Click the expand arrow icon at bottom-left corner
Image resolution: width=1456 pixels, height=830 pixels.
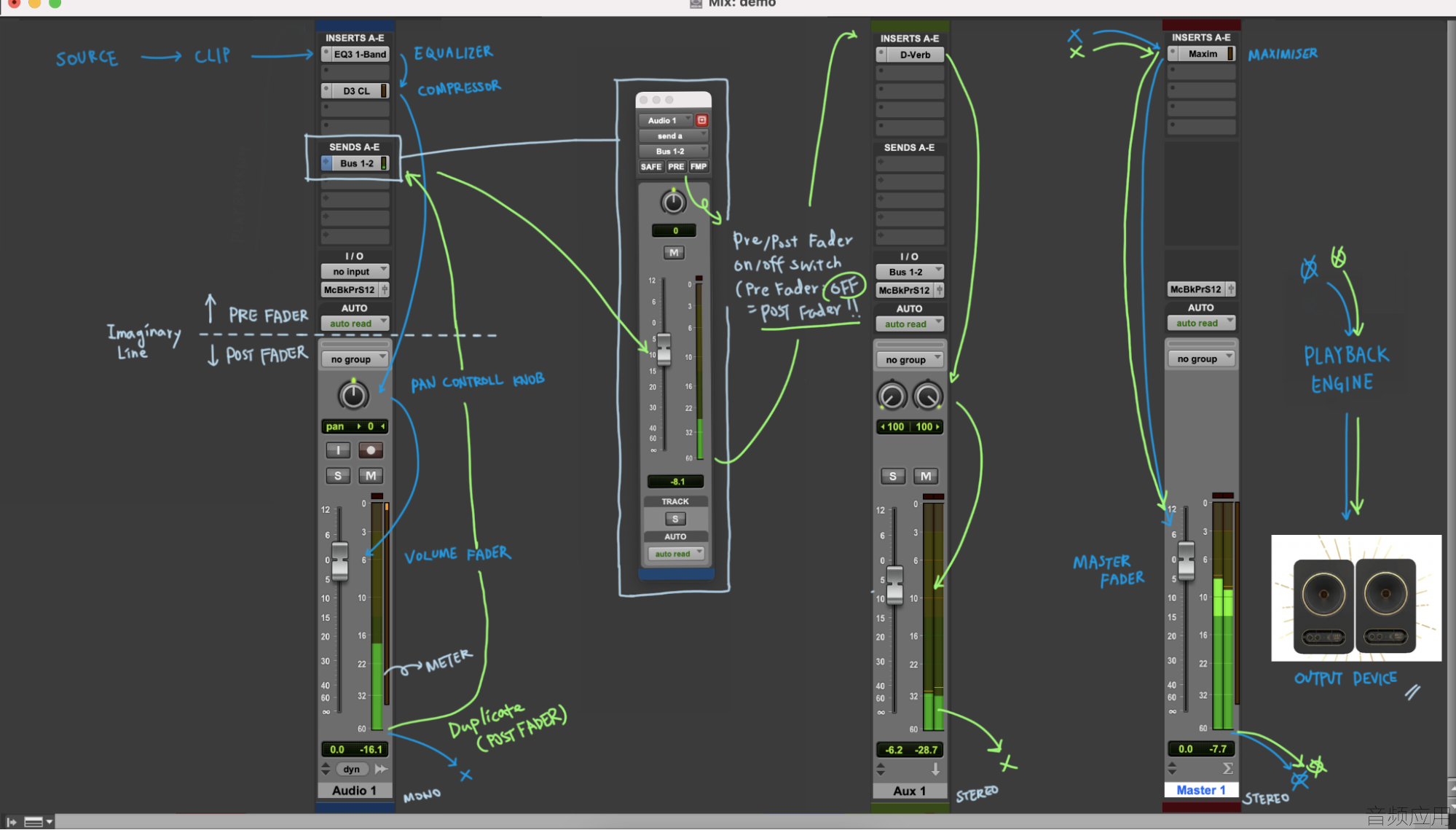tap(12, 822)
